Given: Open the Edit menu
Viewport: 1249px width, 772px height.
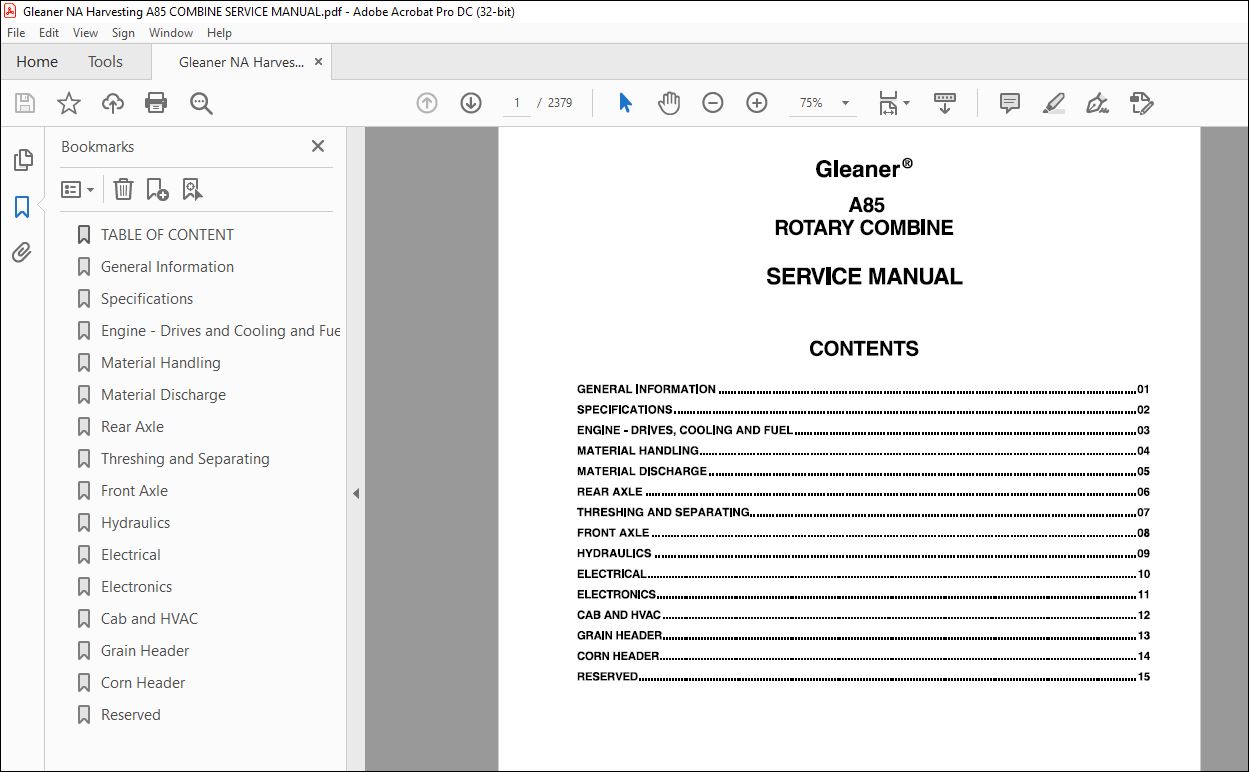Looking at the screenshot, I should click(49, 33).
